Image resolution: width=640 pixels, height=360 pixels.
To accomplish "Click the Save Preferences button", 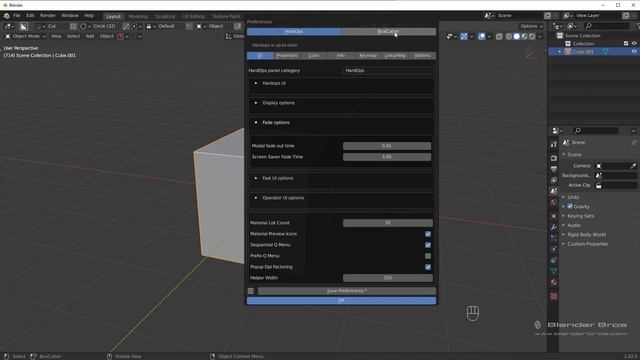I will 347,291.
